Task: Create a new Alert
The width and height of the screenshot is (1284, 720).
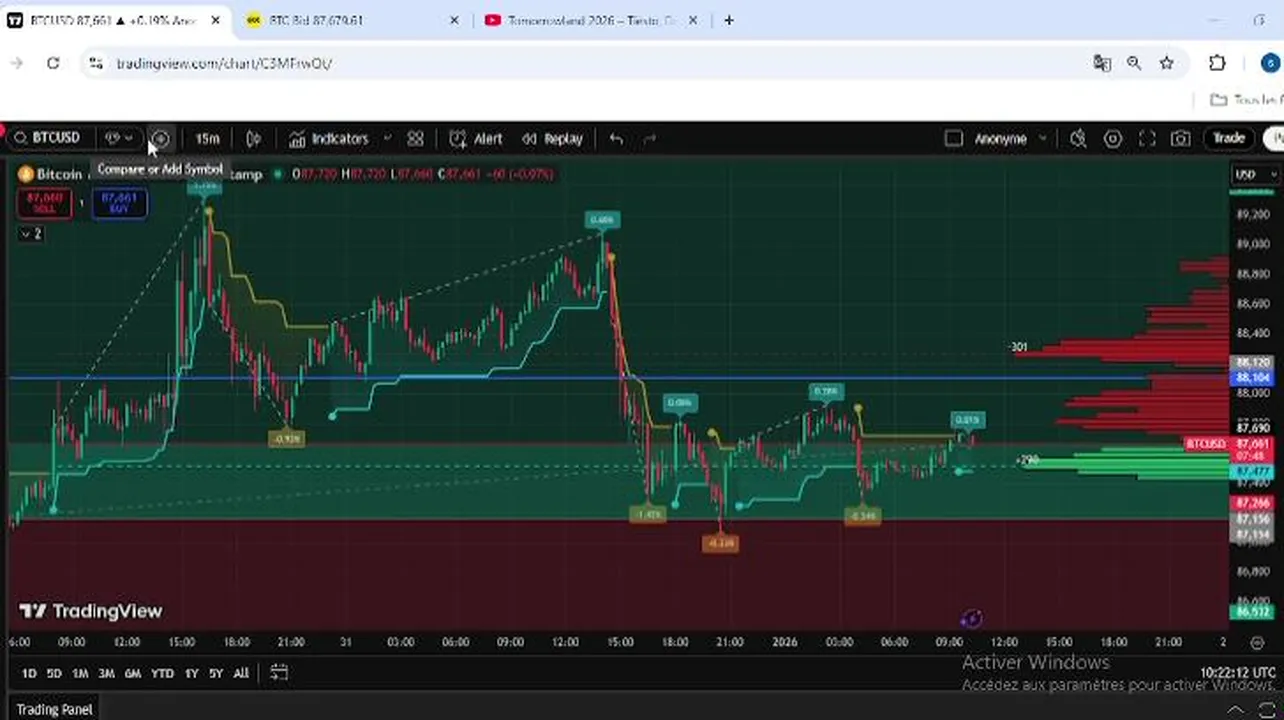Action: tap(476, 139)
